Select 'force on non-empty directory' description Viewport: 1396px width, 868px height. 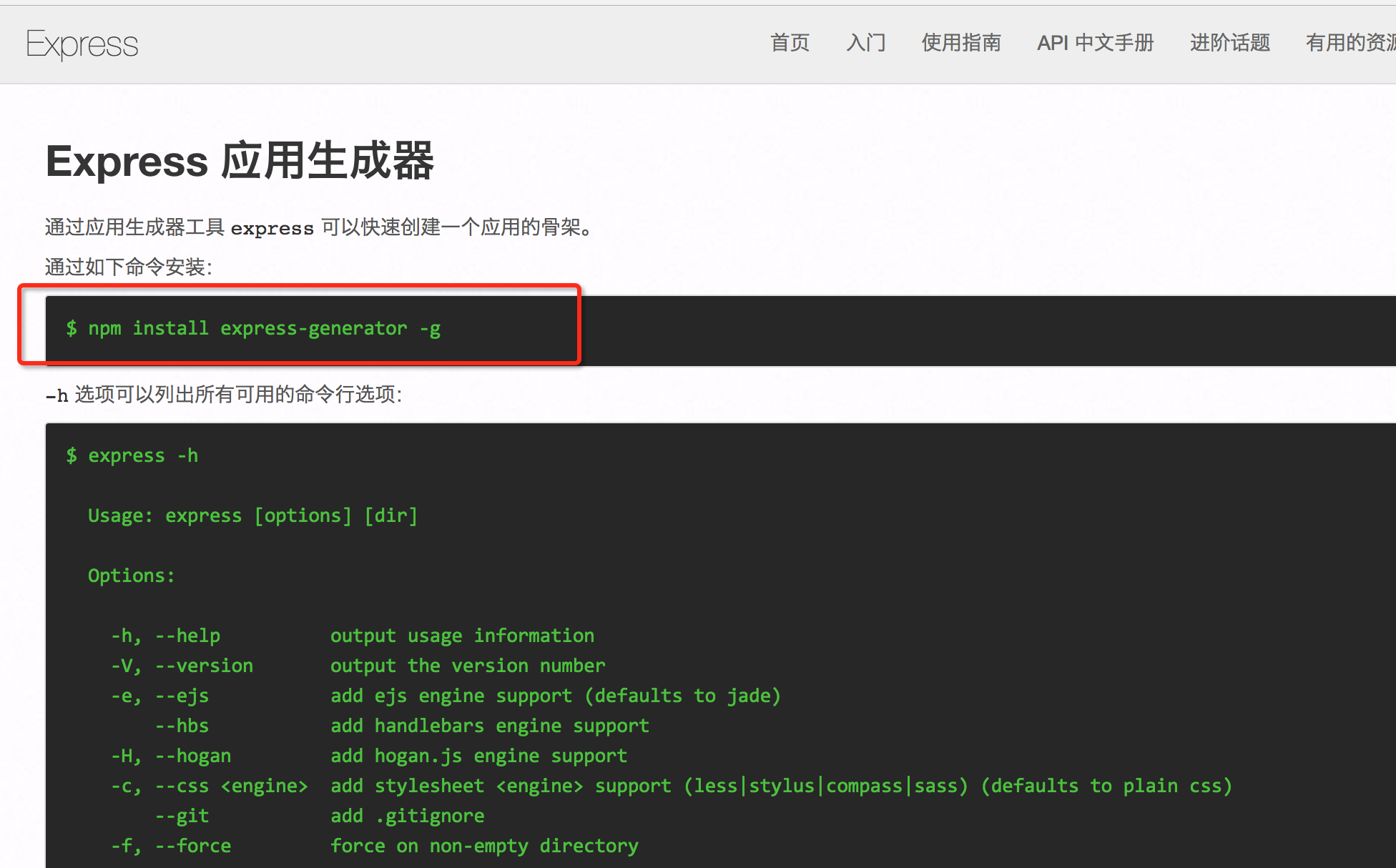[484, 846]
